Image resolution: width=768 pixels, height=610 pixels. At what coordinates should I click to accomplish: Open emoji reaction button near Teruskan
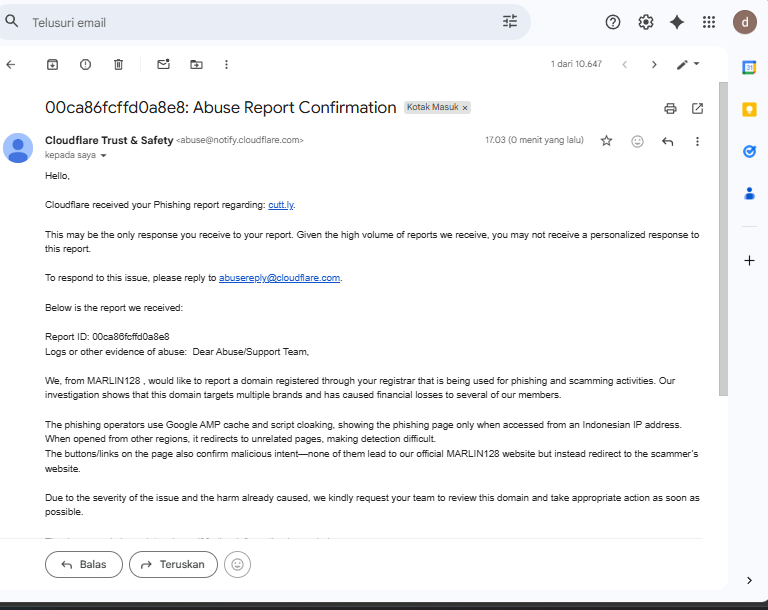tap(238, 564)
